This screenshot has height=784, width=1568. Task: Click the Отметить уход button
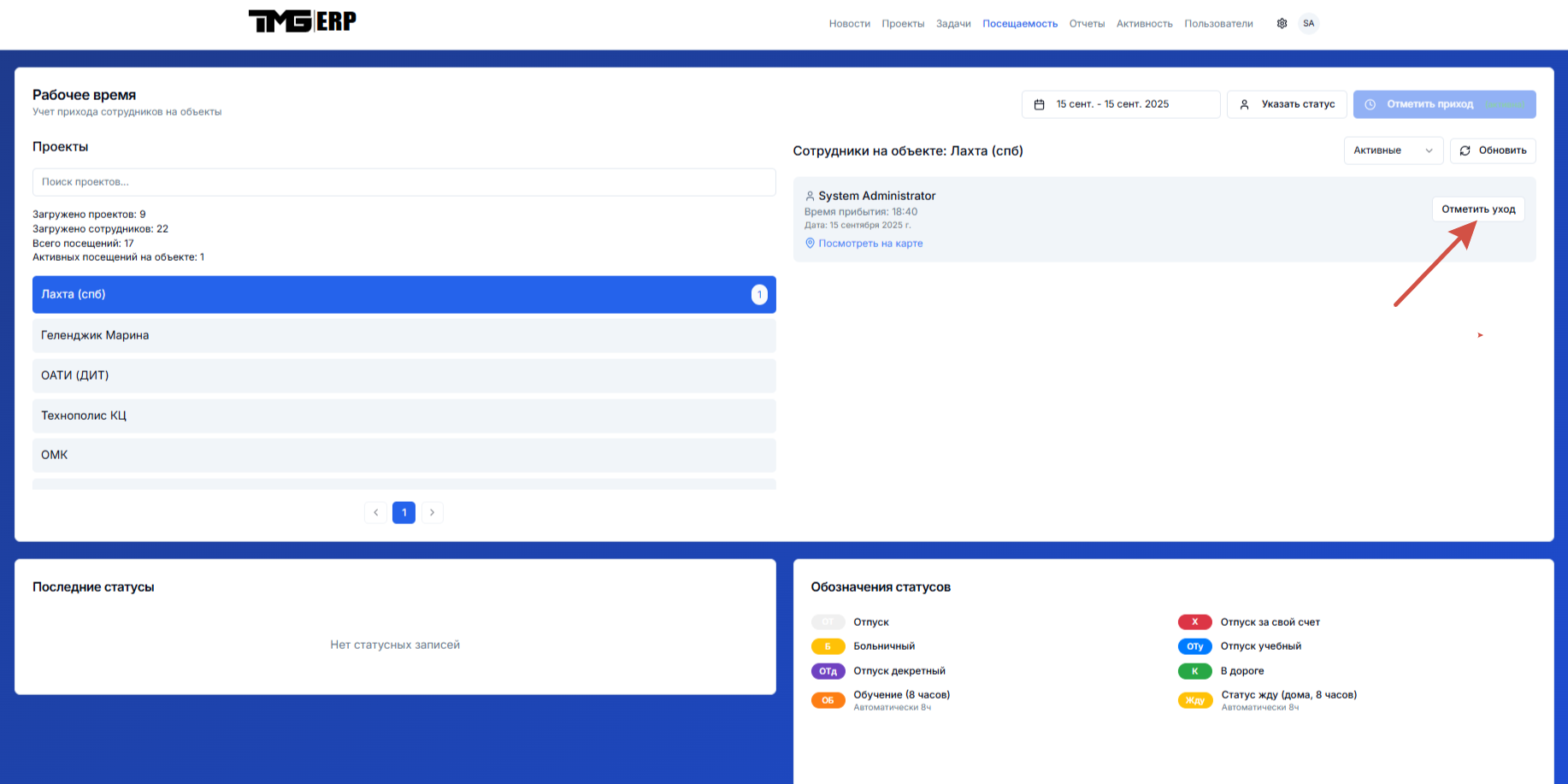point(1478,209)
